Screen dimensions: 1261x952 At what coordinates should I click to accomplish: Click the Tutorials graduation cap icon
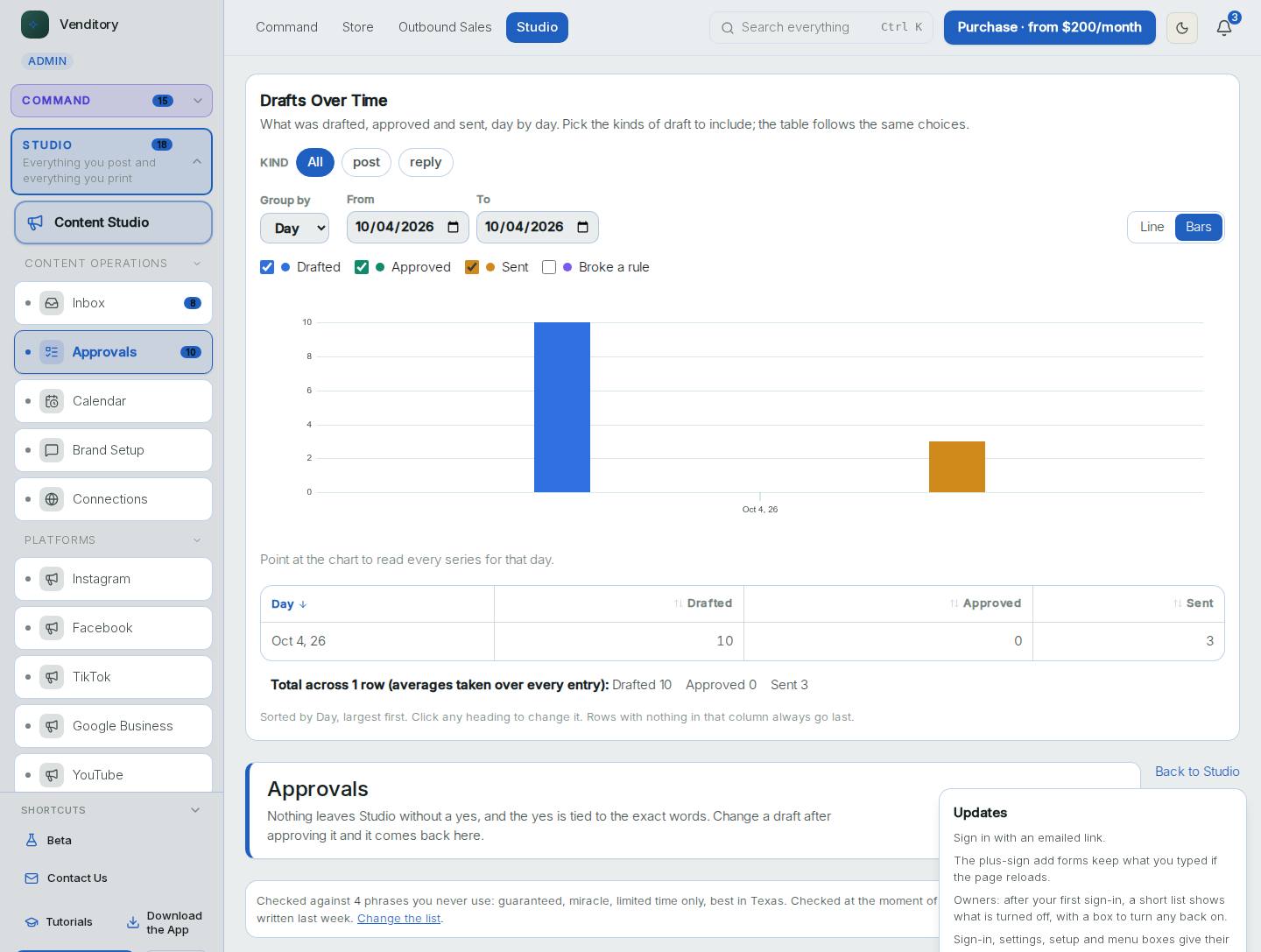pos(32,922)
